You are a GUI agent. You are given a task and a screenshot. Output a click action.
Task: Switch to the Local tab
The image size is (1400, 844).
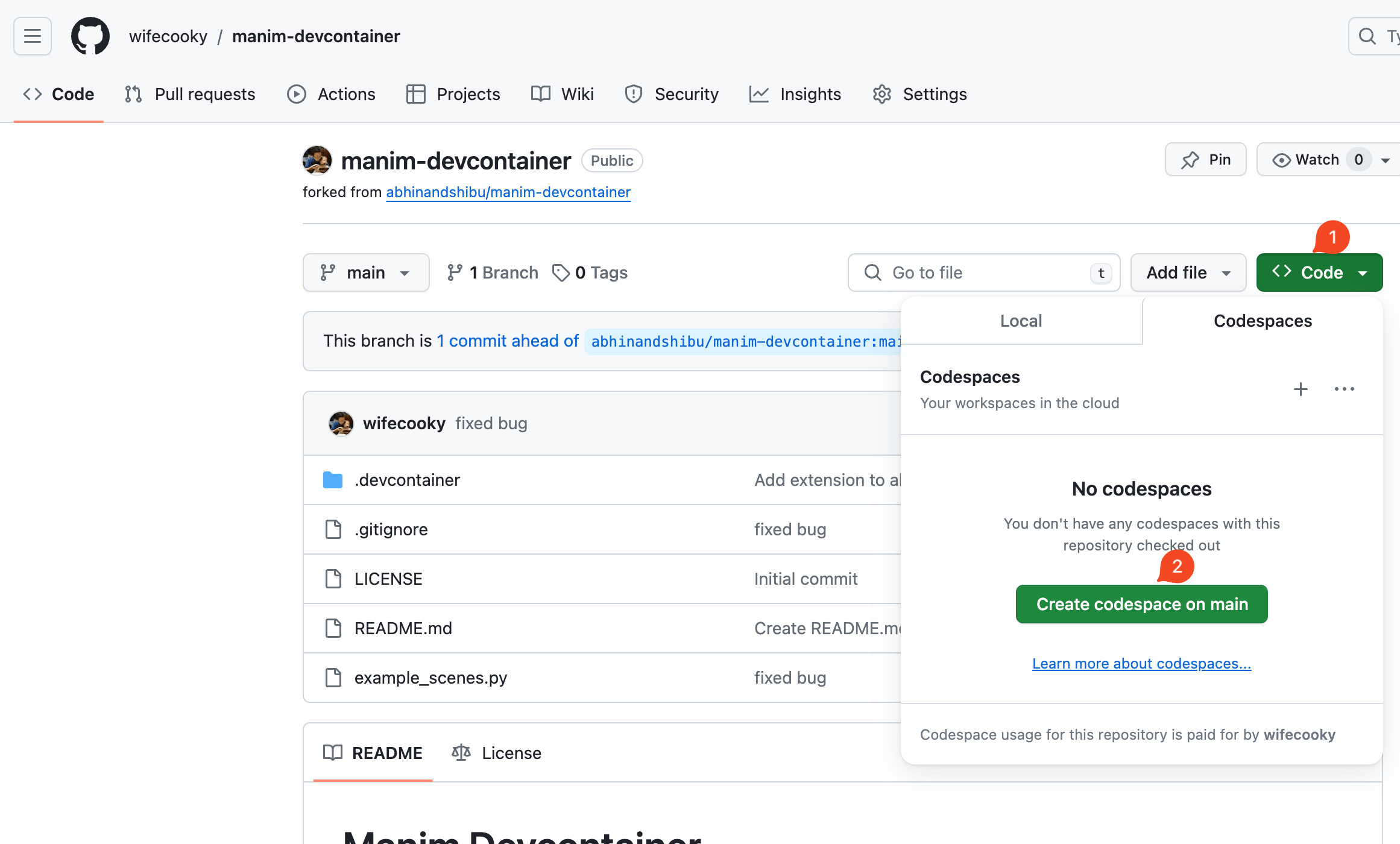[1021, 321]
